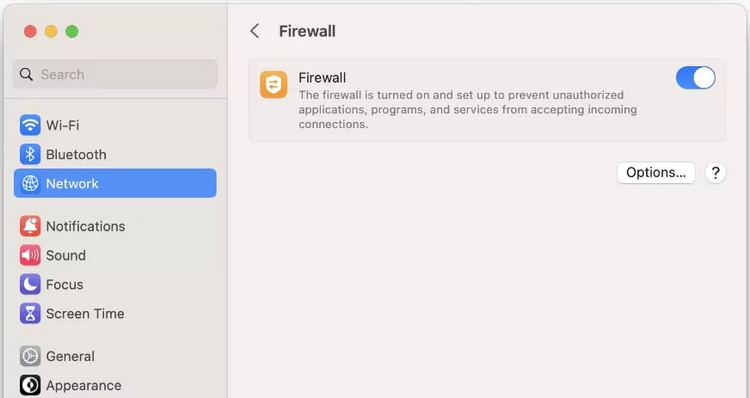Click the General gear icon

pos(30,356)
